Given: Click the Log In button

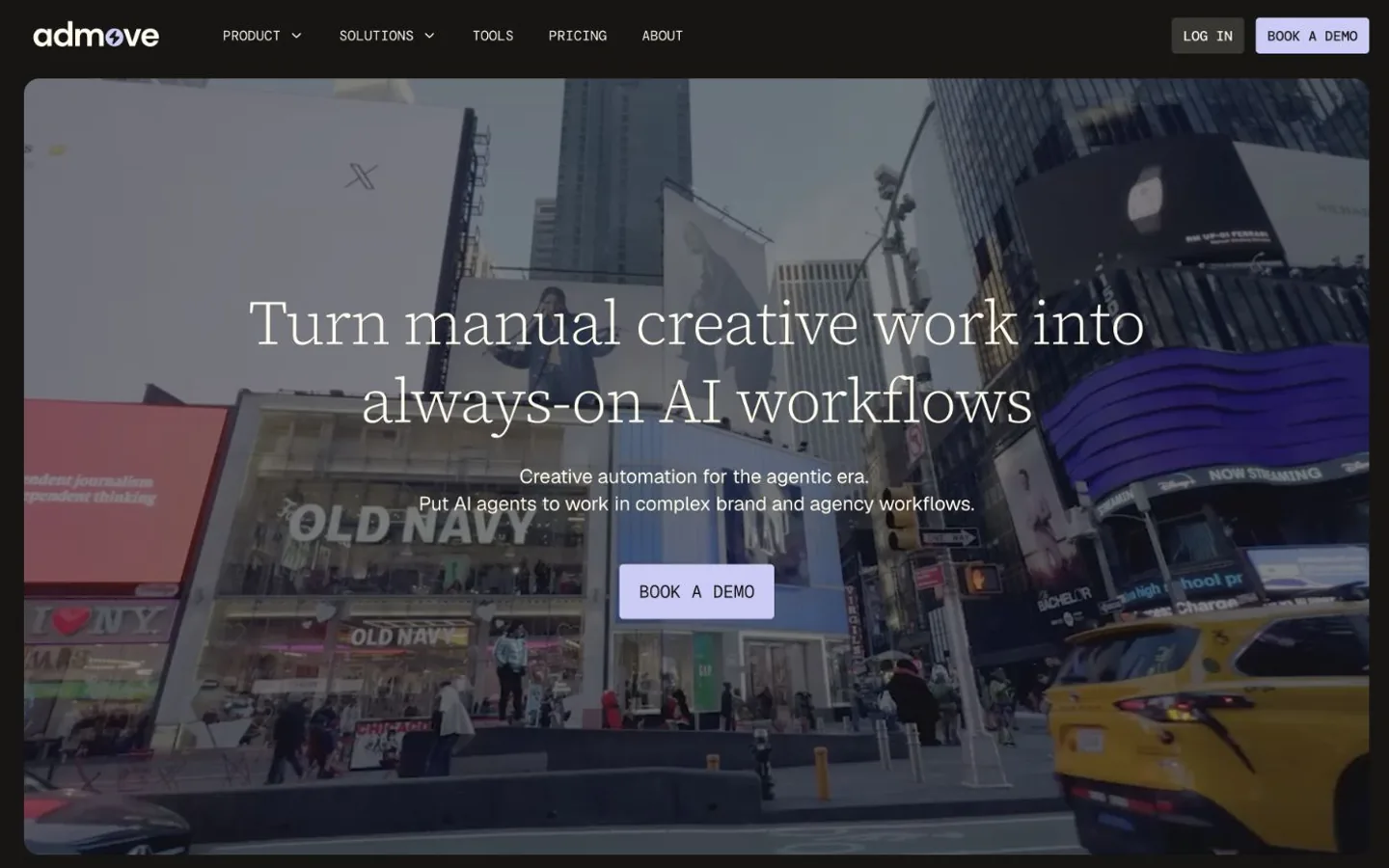Looking at the screenshot, I should coord(1208,36).
